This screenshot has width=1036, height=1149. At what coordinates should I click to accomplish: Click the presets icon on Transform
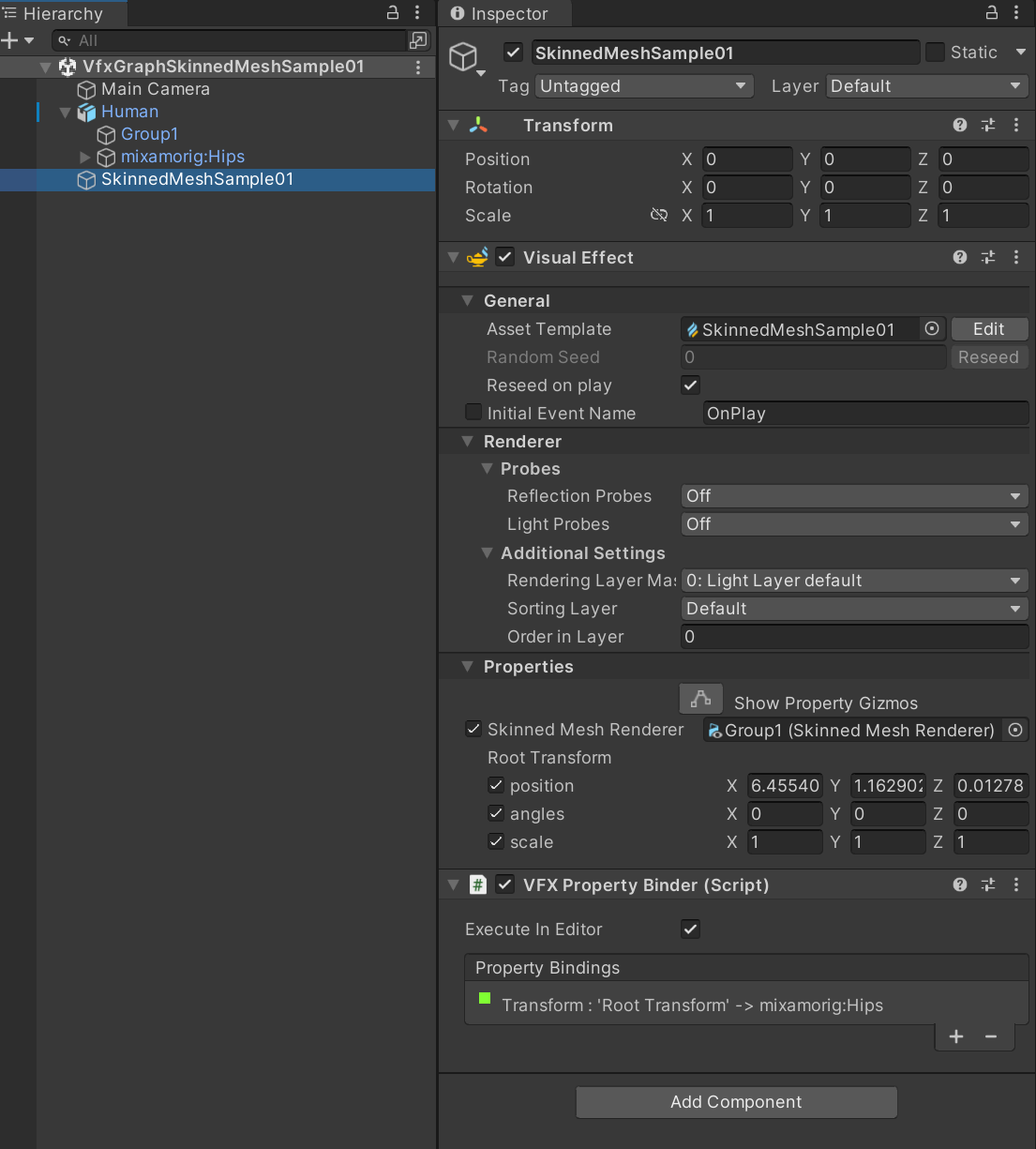coord(987,125)
